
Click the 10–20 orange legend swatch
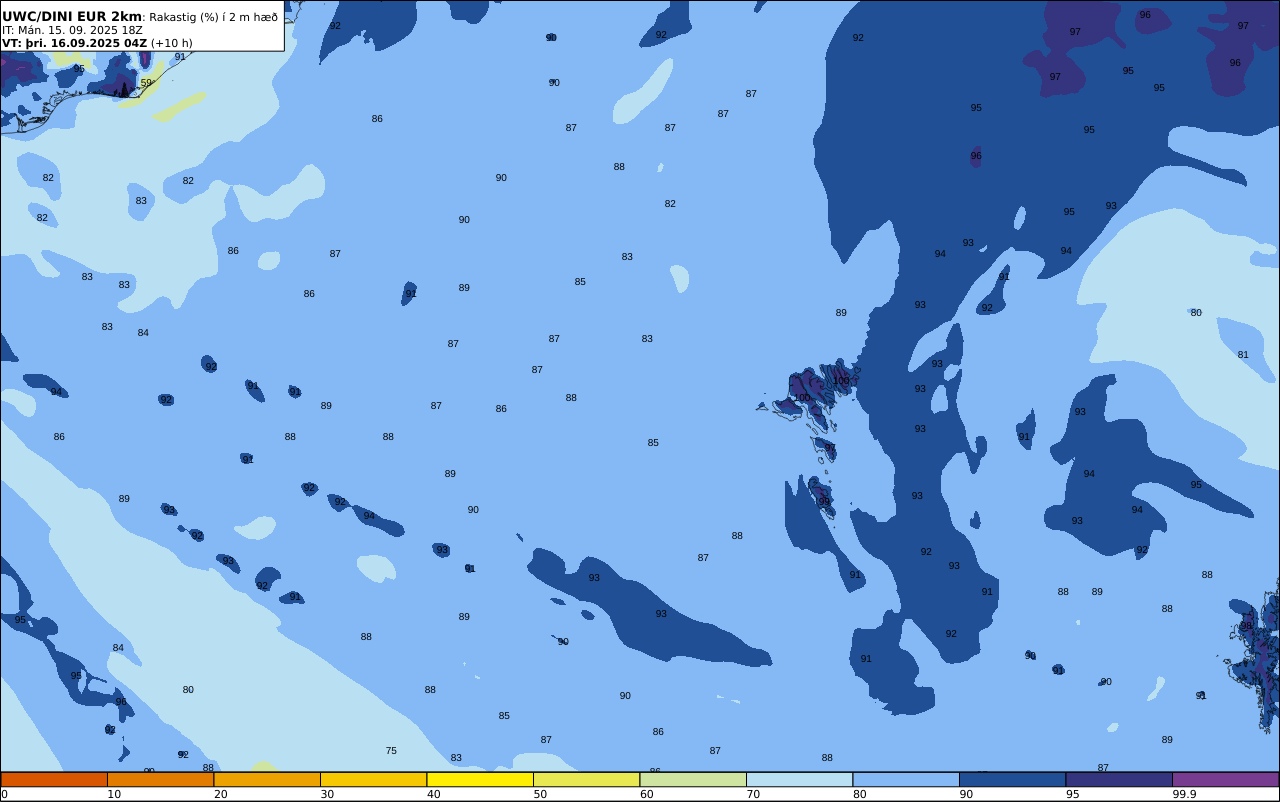click(x=160, y=779)
